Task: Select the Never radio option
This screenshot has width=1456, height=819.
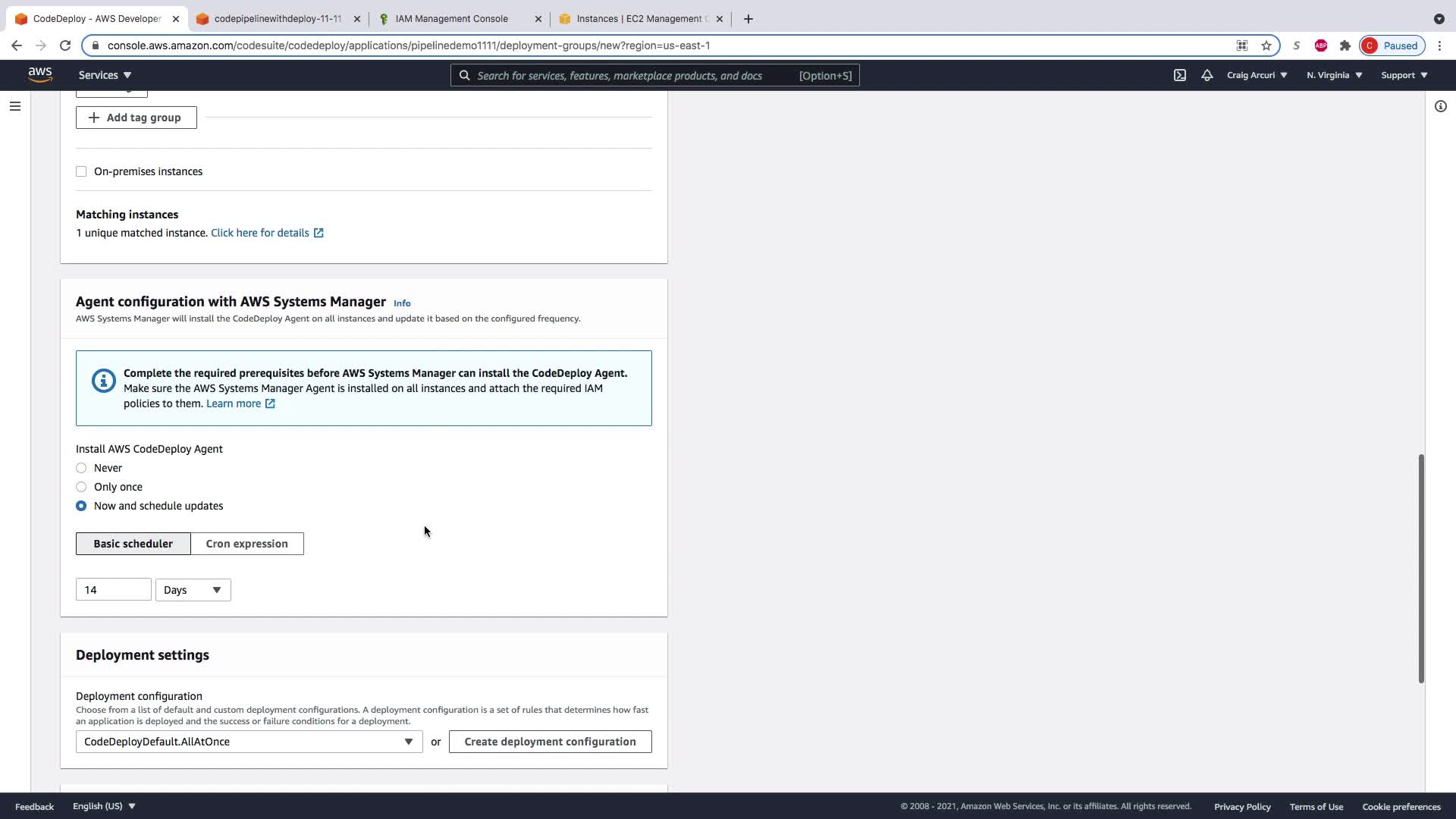Action: [81, 468]
